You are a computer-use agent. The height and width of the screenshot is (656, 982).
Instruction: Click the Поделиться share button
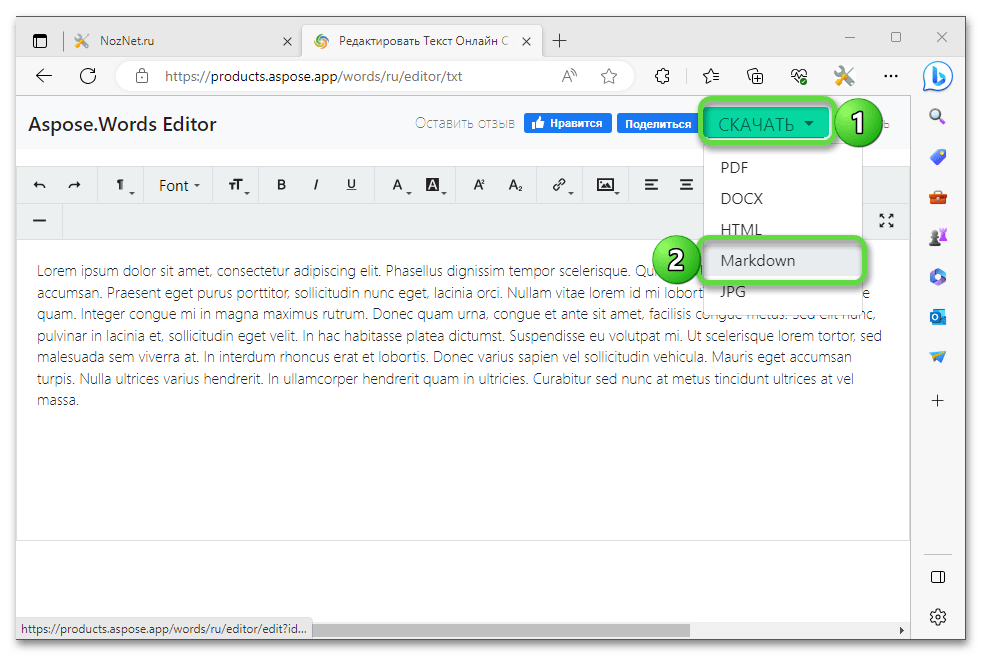pos(658,123)
